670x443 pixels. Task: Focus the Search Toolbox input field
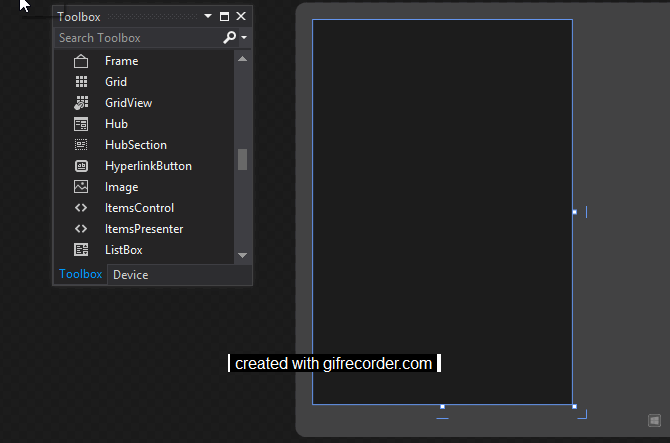point(138,38)
